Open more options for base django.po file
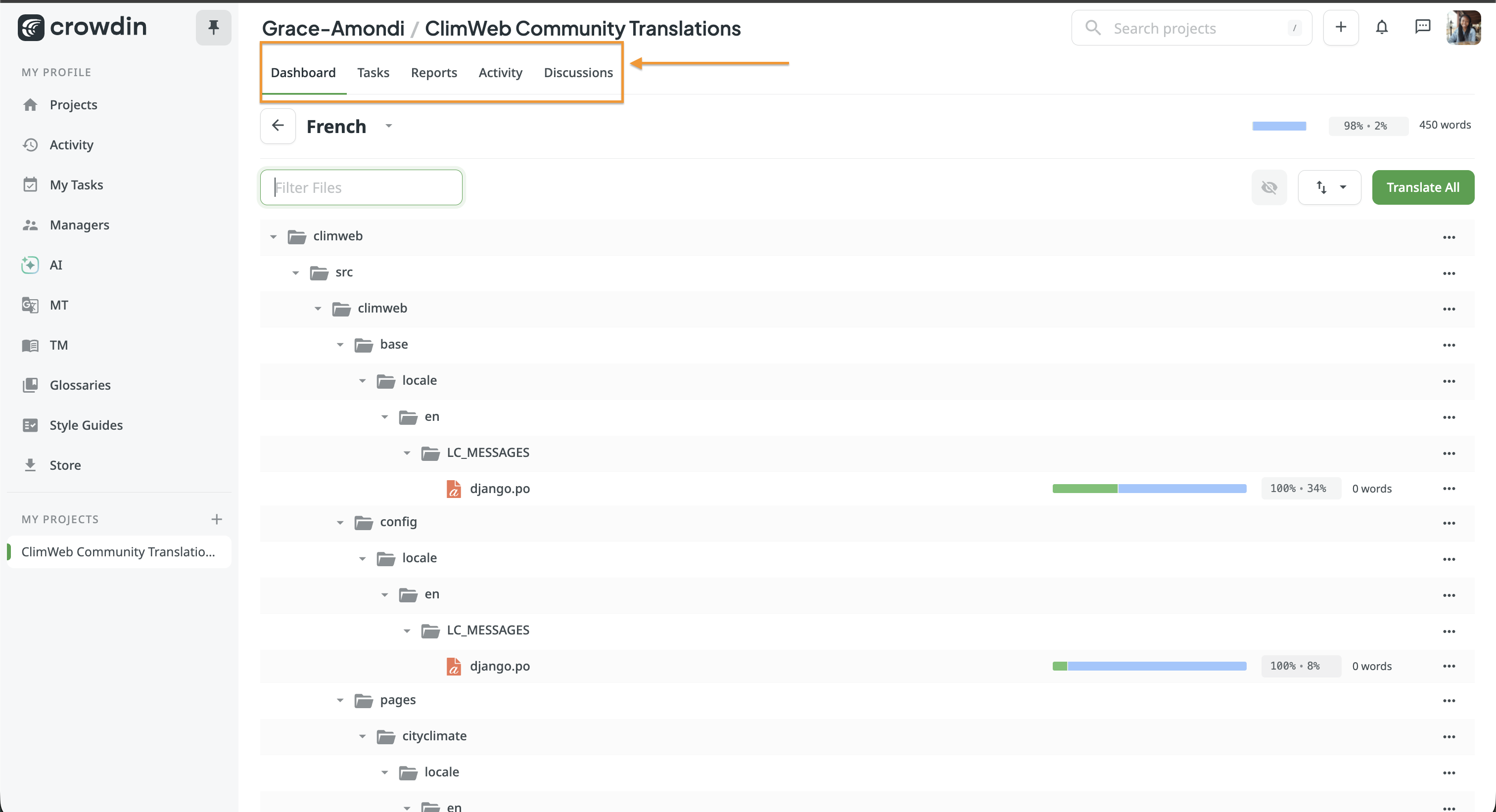1496x812 pixels. click(1449, 488)
